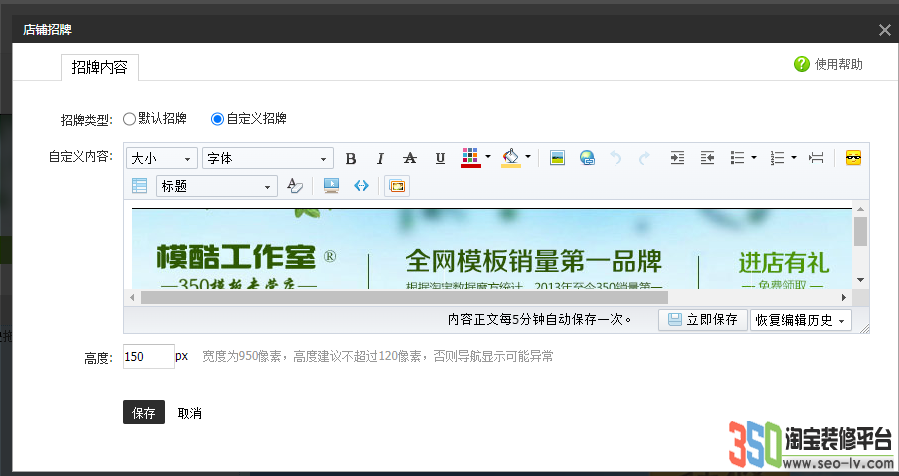Increase indent of paragraph
The height and width of the screenshot is (476, 899).
click(677, 158)
